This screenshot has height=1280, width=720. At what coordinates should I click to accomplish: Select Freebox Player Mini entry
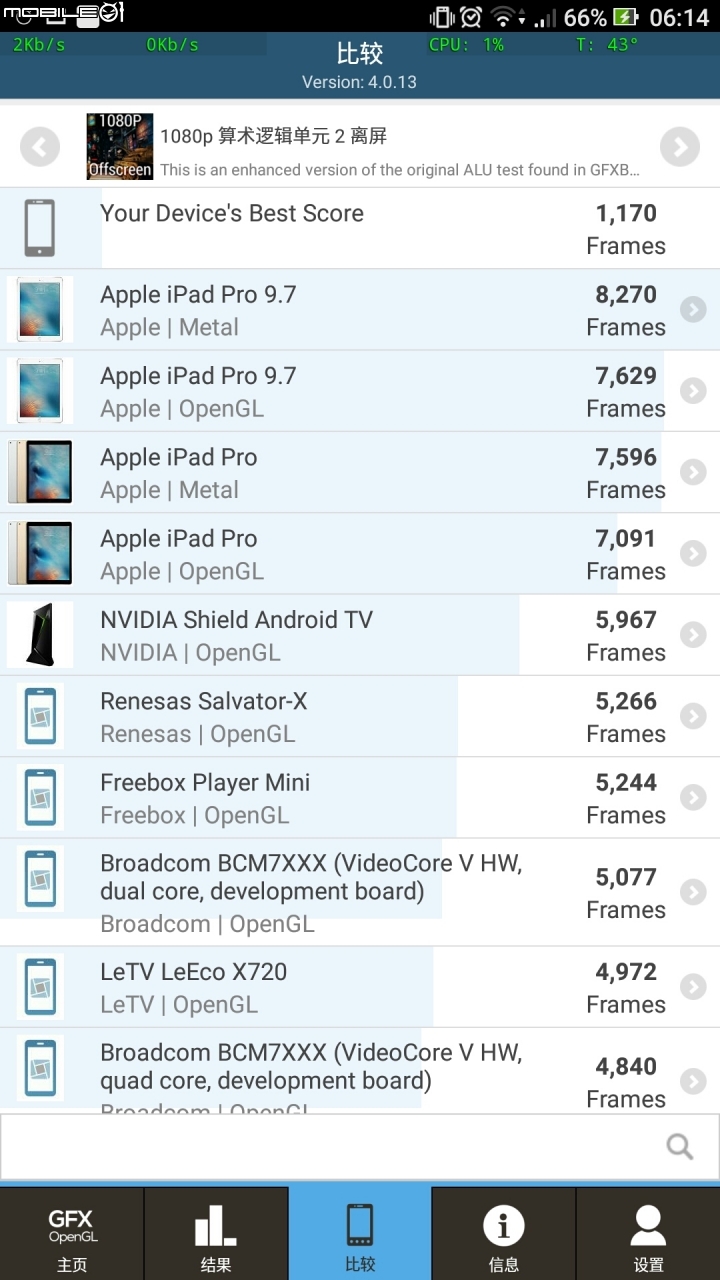(x=360, y=798)
